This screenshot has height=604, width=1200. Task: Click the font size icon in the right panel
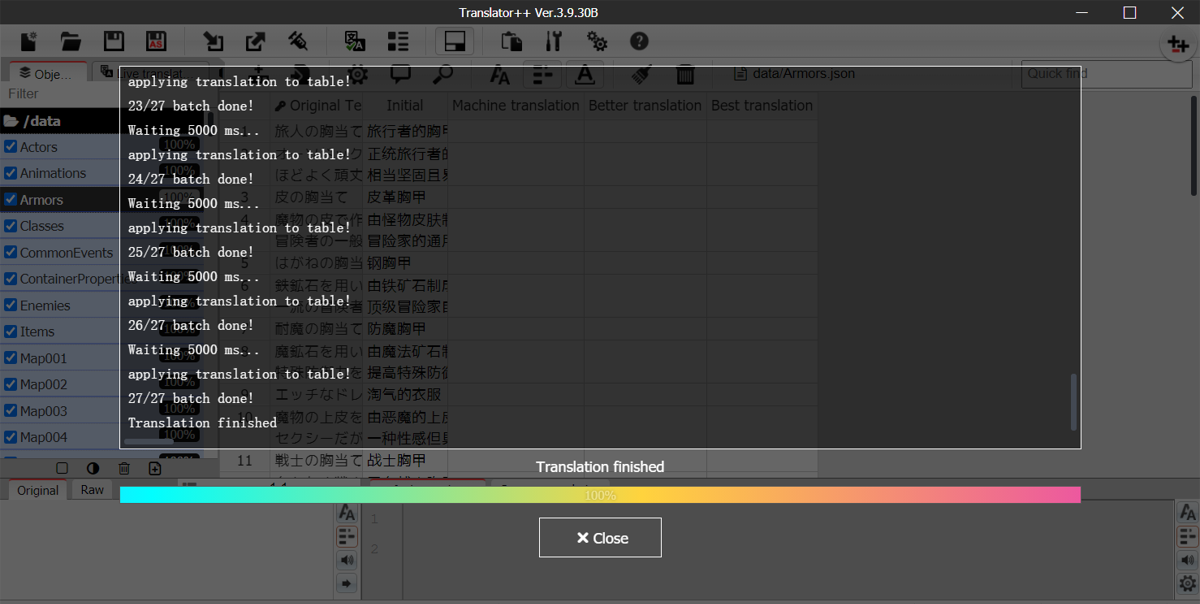(1186, 512)
